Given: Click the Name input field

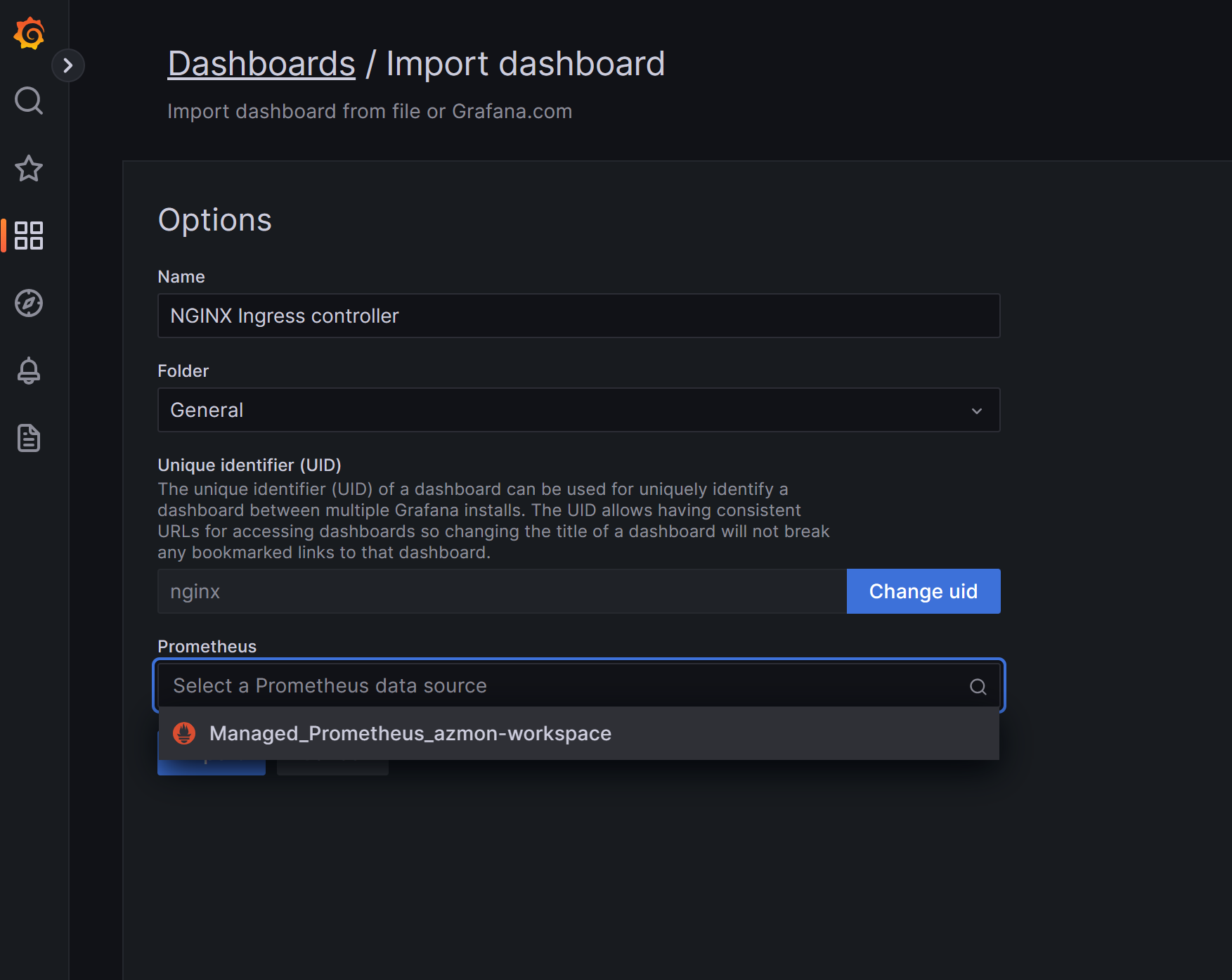Looking at the screenshot, I should coord(578,316).
